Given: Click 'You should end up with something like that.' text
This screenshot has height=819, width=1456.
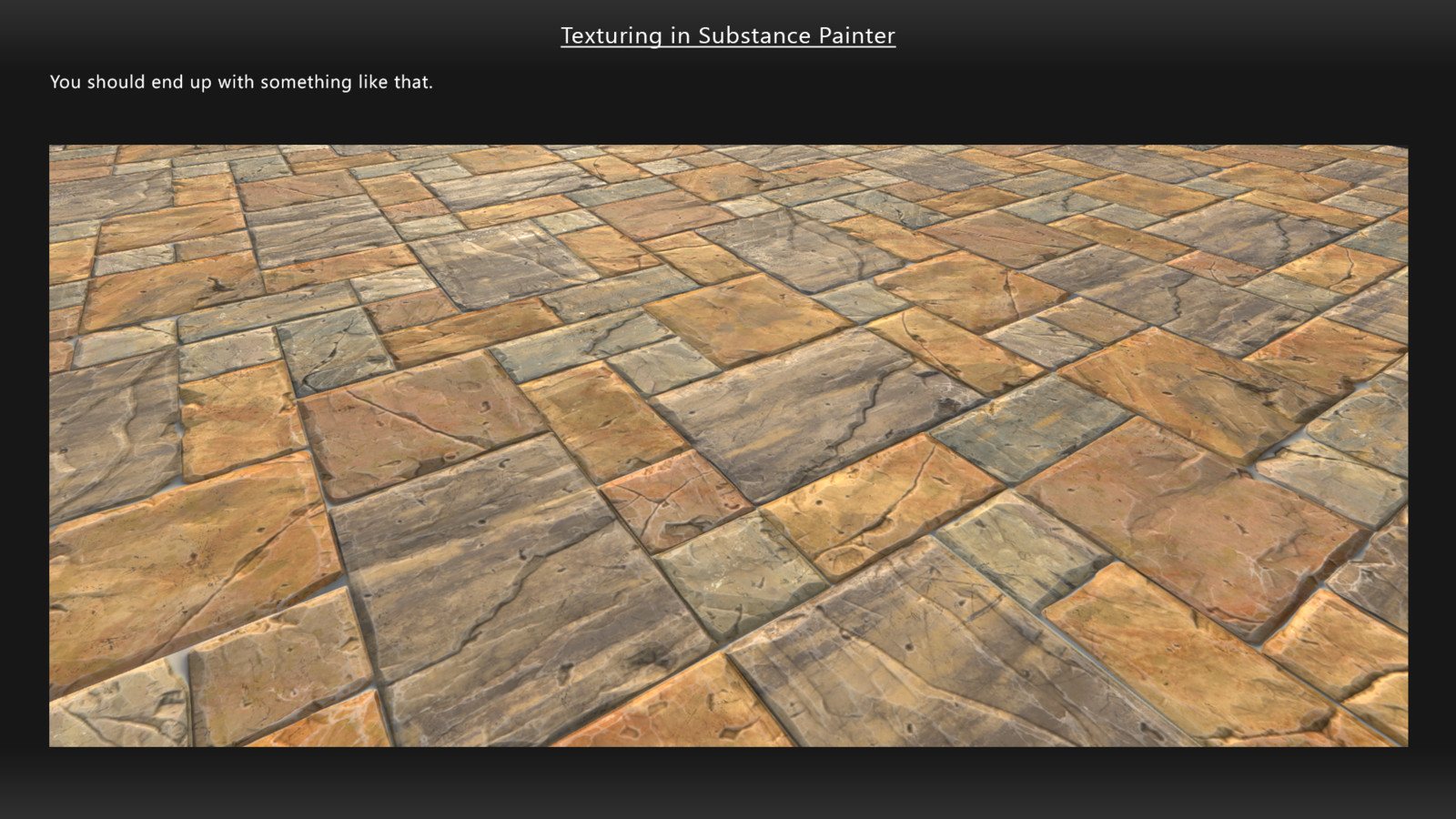Looking at the screenshot, I should click(241, 82).
